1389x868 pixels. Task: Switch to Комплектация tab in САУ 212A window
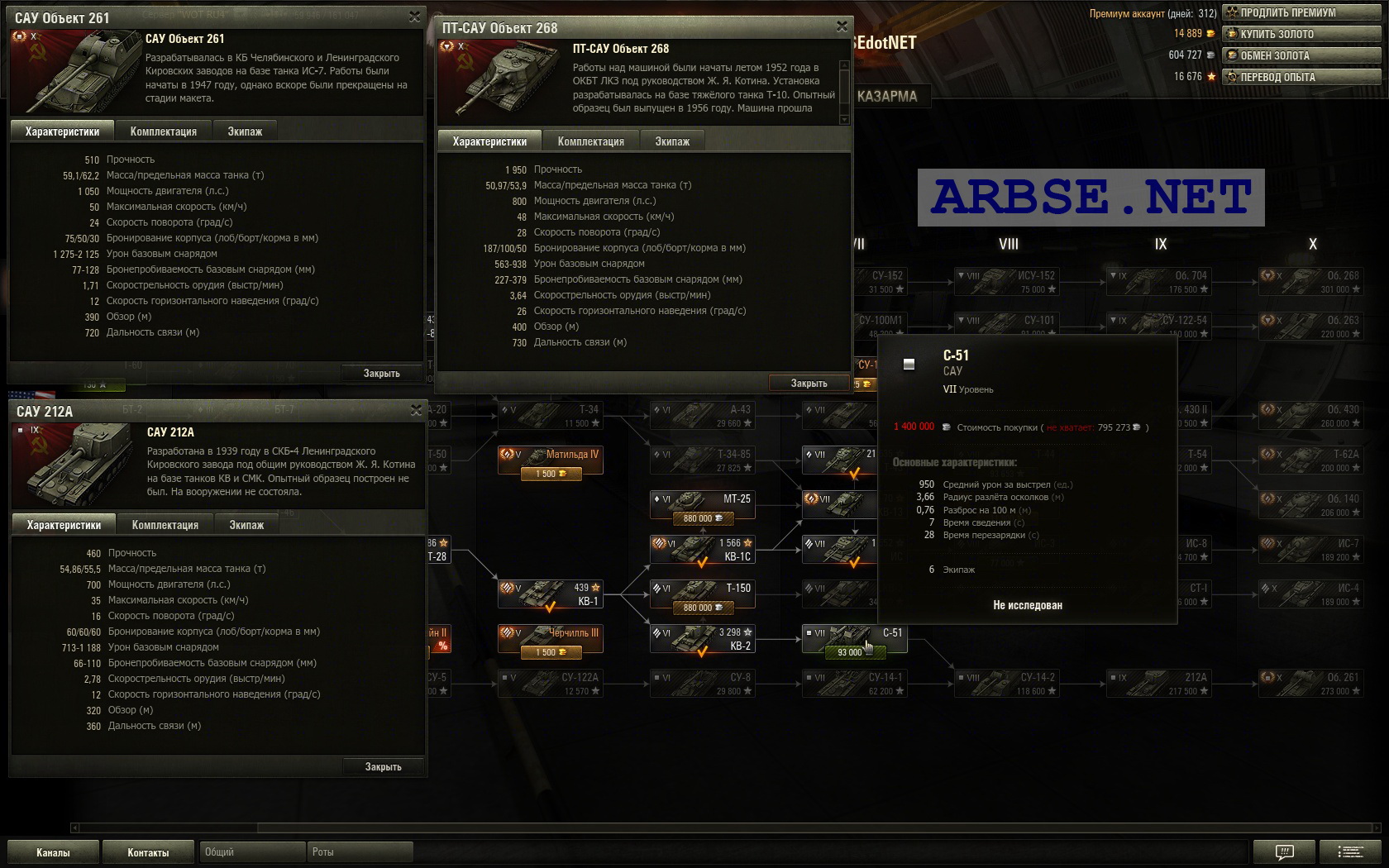coord(165,525)
